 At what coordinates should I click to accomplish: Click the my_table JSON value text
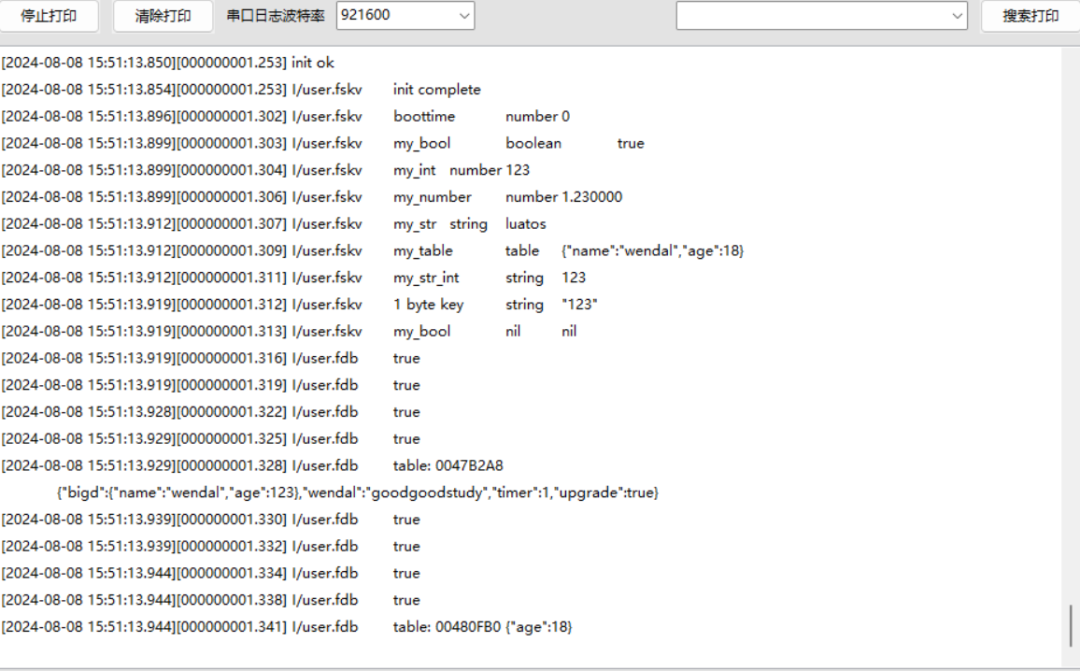pyautogui.click(x=652, y=251)
